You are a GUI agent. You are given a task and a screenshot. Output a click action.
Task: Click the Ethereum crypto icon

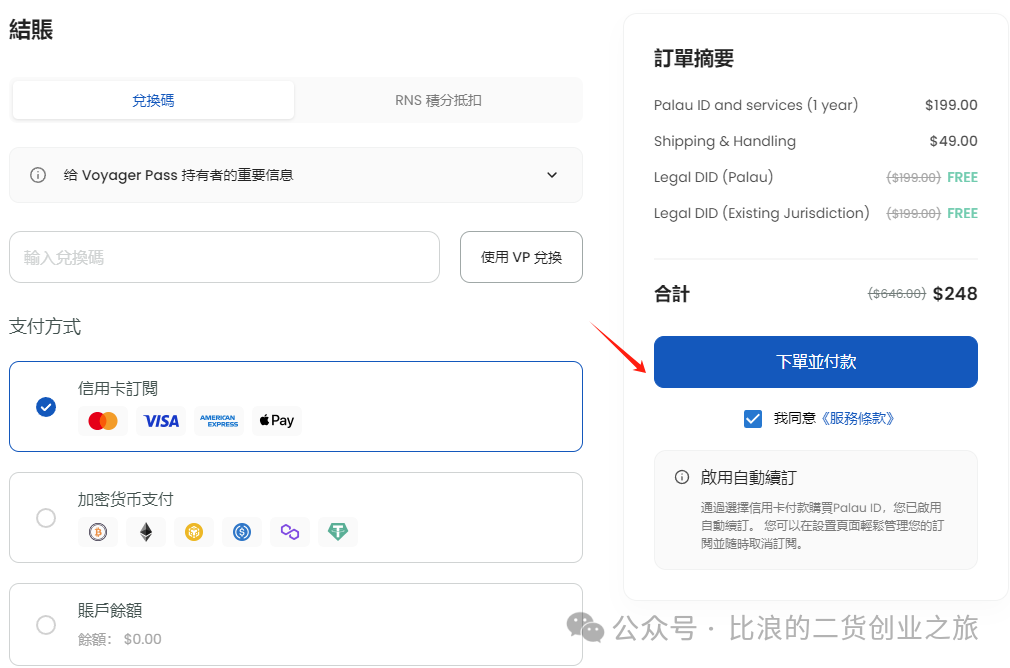click(145, 532)
